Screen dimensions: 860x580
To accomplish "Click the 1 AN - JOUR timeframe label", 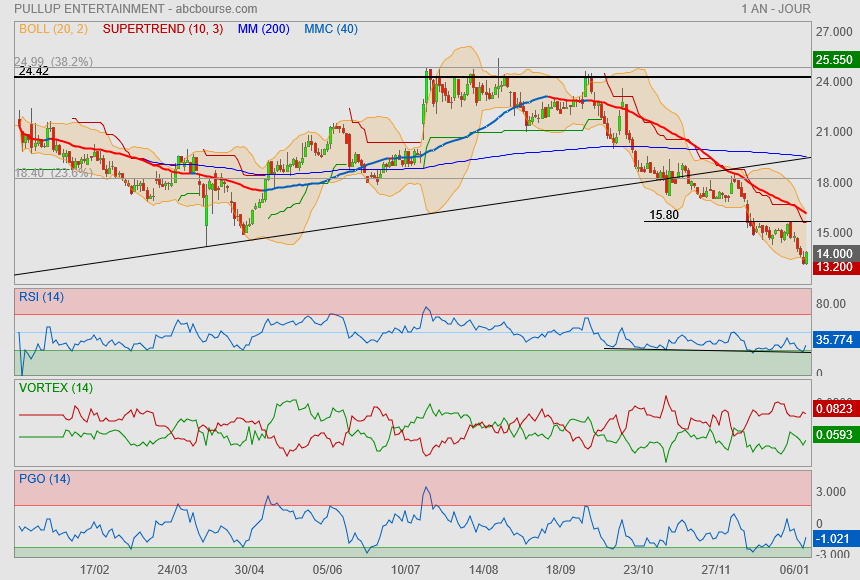I will pyautogui.click(x=776, y=9).
